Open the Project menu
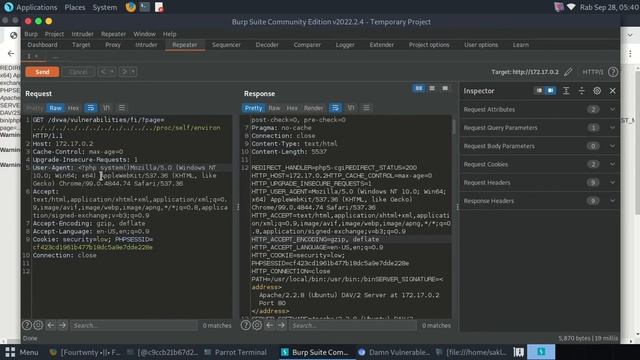Image resolution: width=640 pixels, height=360 pixels. 54,34
